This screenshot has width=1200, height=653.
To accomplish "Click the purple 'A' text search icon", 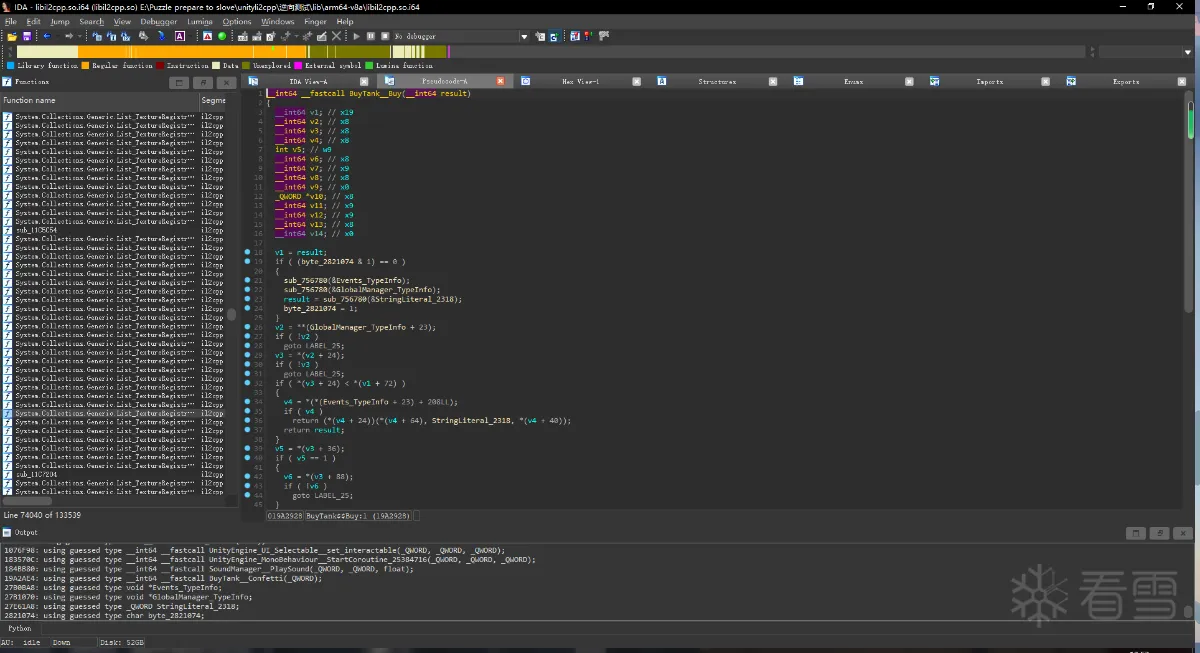I will coord(180,36).
